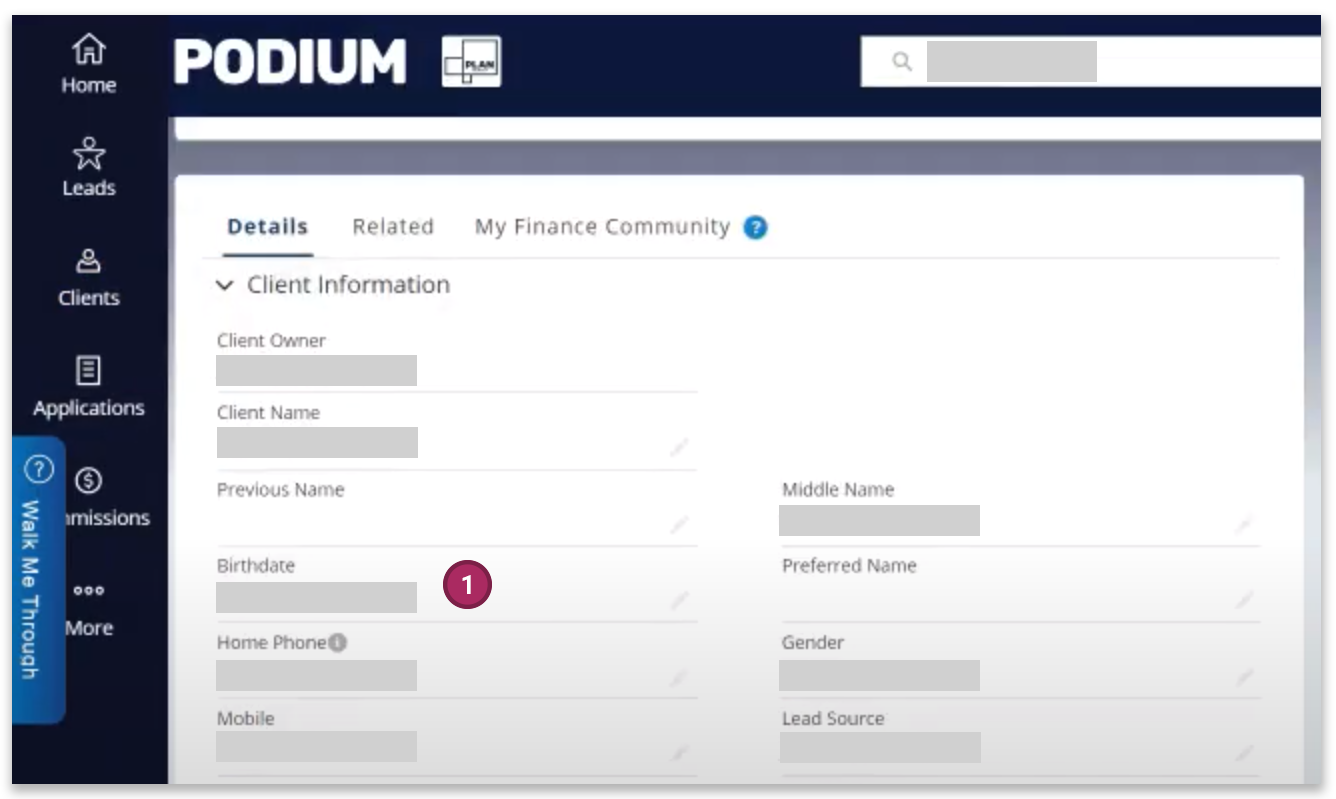Edit Lead Source with pencil icon
This screenshot has height=799, width=1336.
tap(1243, 752)
